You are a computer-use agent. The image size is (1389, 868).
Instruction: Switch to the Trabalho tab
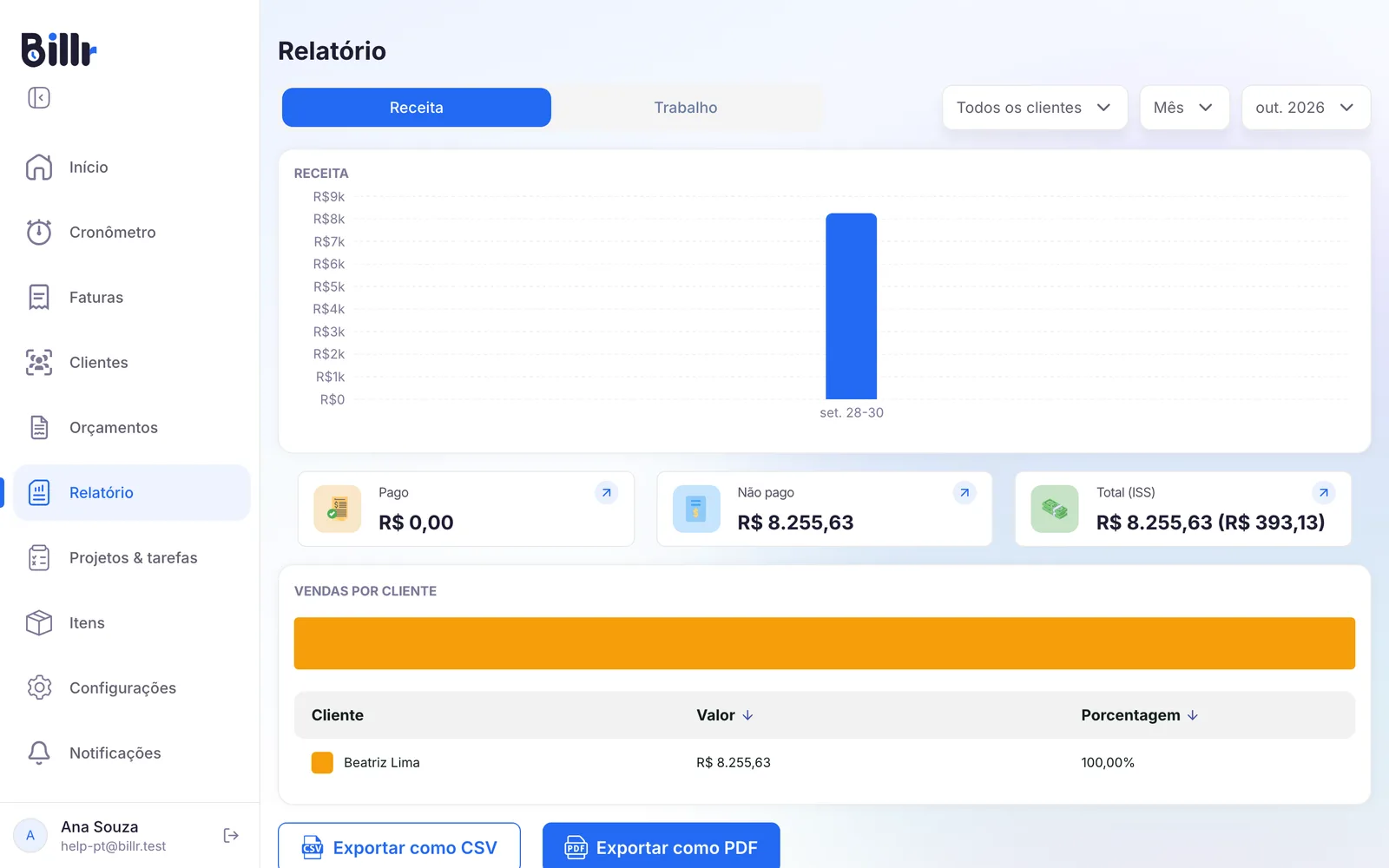tap(686, 108)
